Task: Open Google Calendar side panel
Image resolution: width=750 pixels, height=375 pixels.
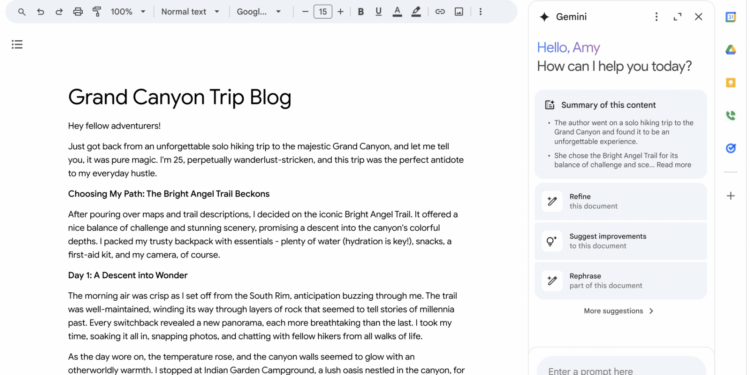Action: click(x=730, y=17)
